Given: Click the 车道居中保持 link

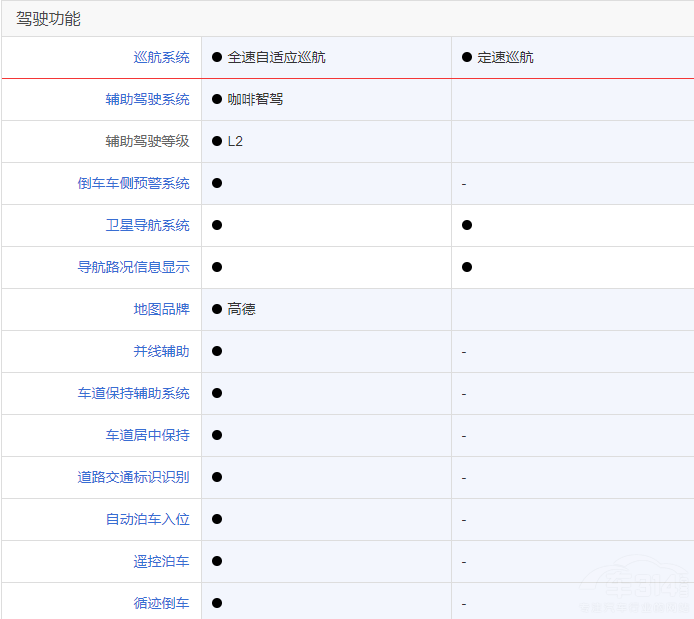Looking at the screenshot, I should point(147,435).
